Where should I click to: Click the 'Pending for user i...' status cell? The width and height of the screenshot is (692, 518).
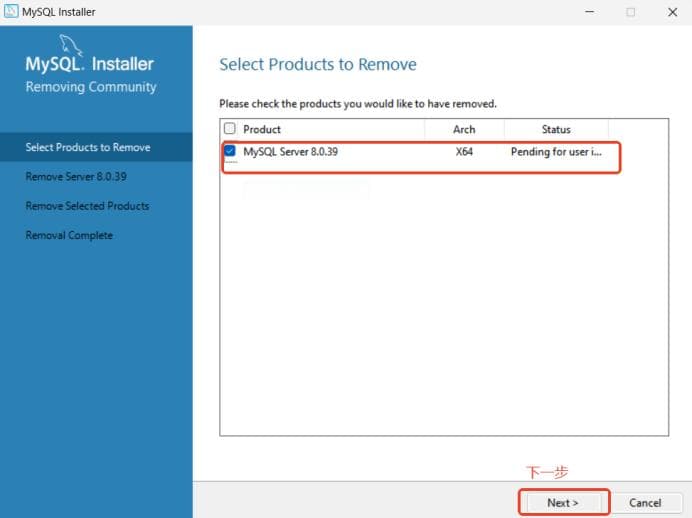(x=556, y=151)
